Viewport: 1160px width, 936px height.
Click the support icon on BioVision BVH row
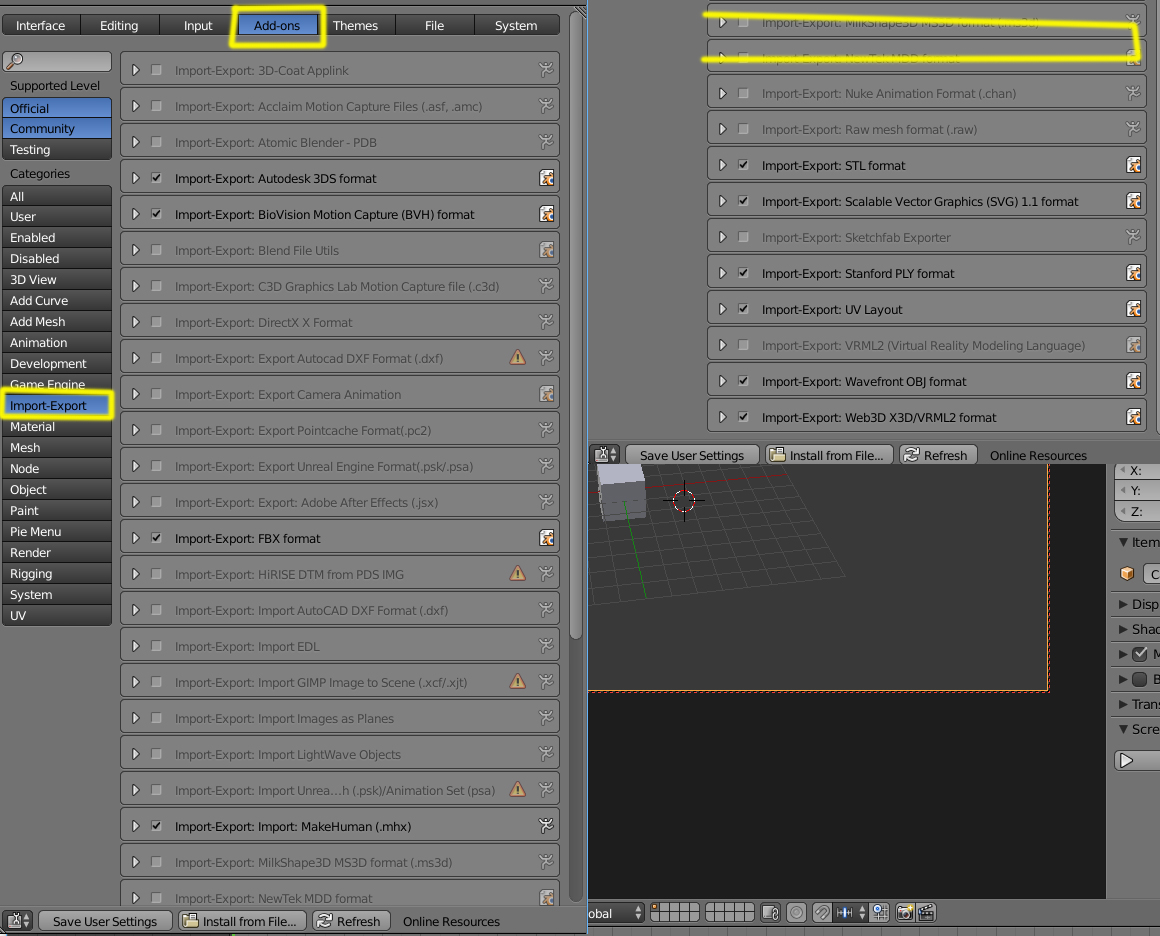click(547, 215)
